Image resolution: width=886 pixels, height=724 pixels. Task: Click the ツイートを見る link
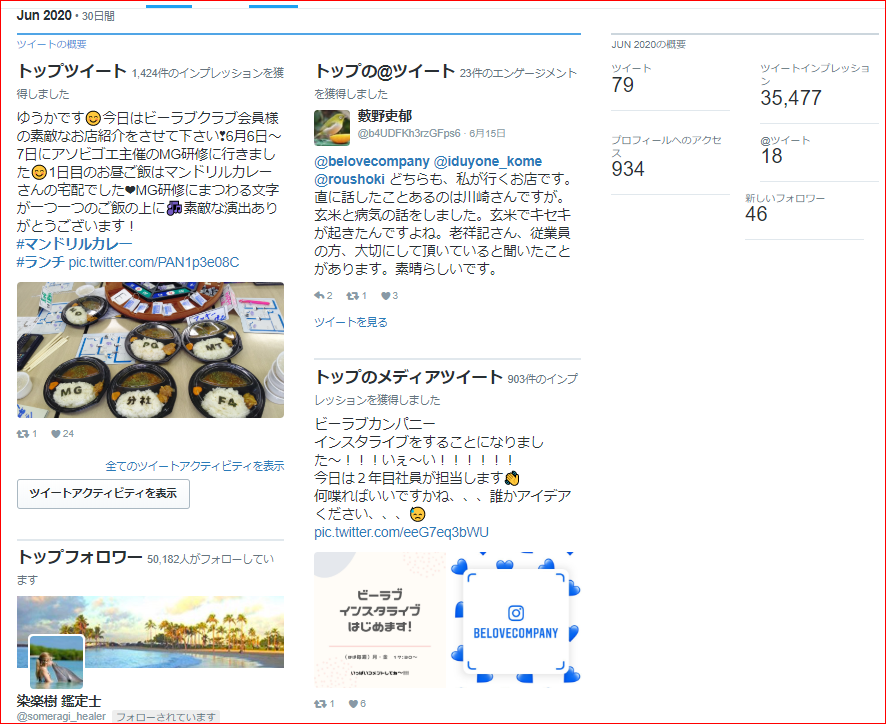pyautogui.click(x=351, y=322)
